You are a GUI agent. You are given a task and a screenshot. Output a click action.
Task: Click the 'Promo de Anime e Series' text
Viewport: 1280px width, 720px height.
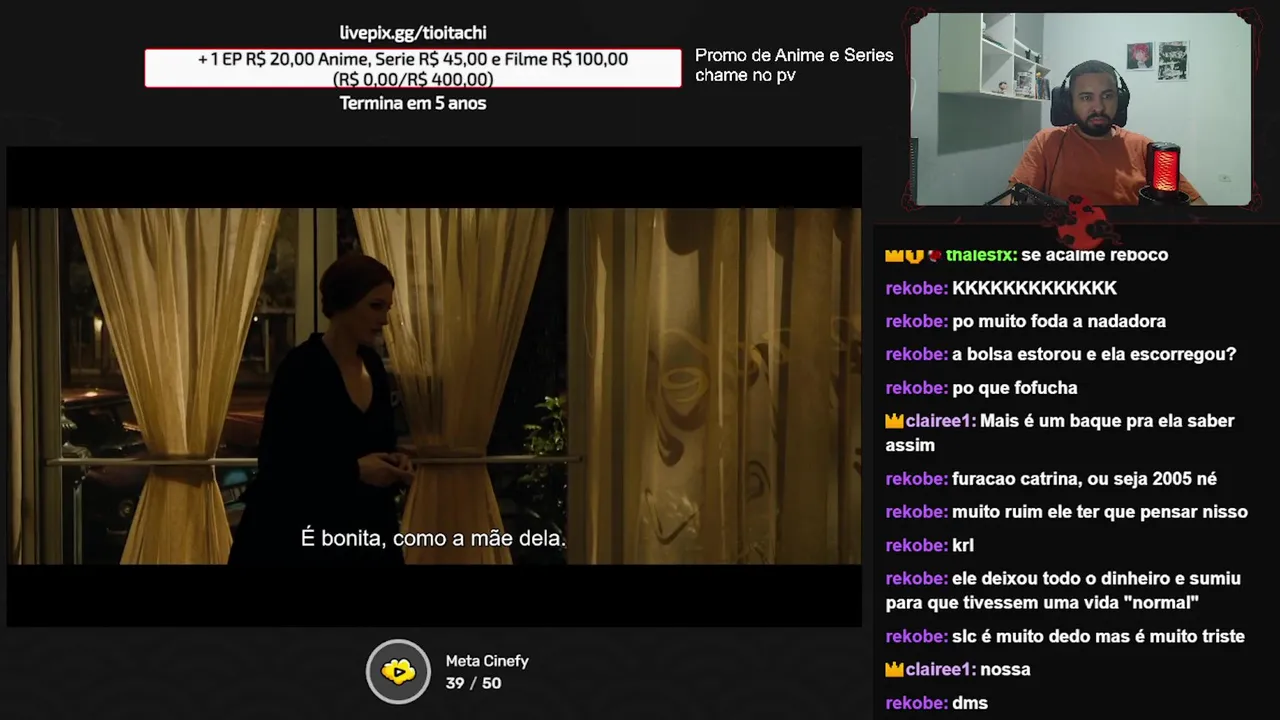pyautogui.click(x=794, y=55)
